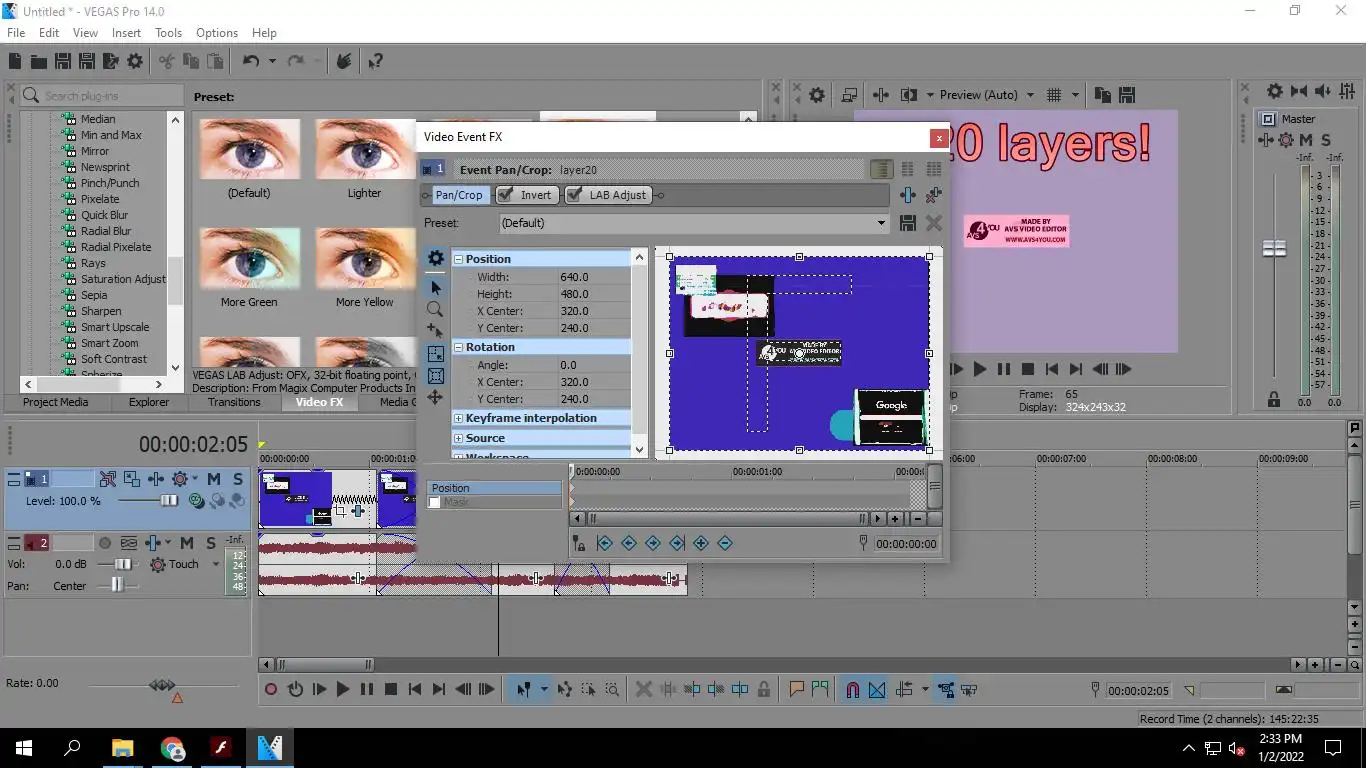Click the Open project folder icon
The height and width of the screenshot is (768, 1366).
39,62
